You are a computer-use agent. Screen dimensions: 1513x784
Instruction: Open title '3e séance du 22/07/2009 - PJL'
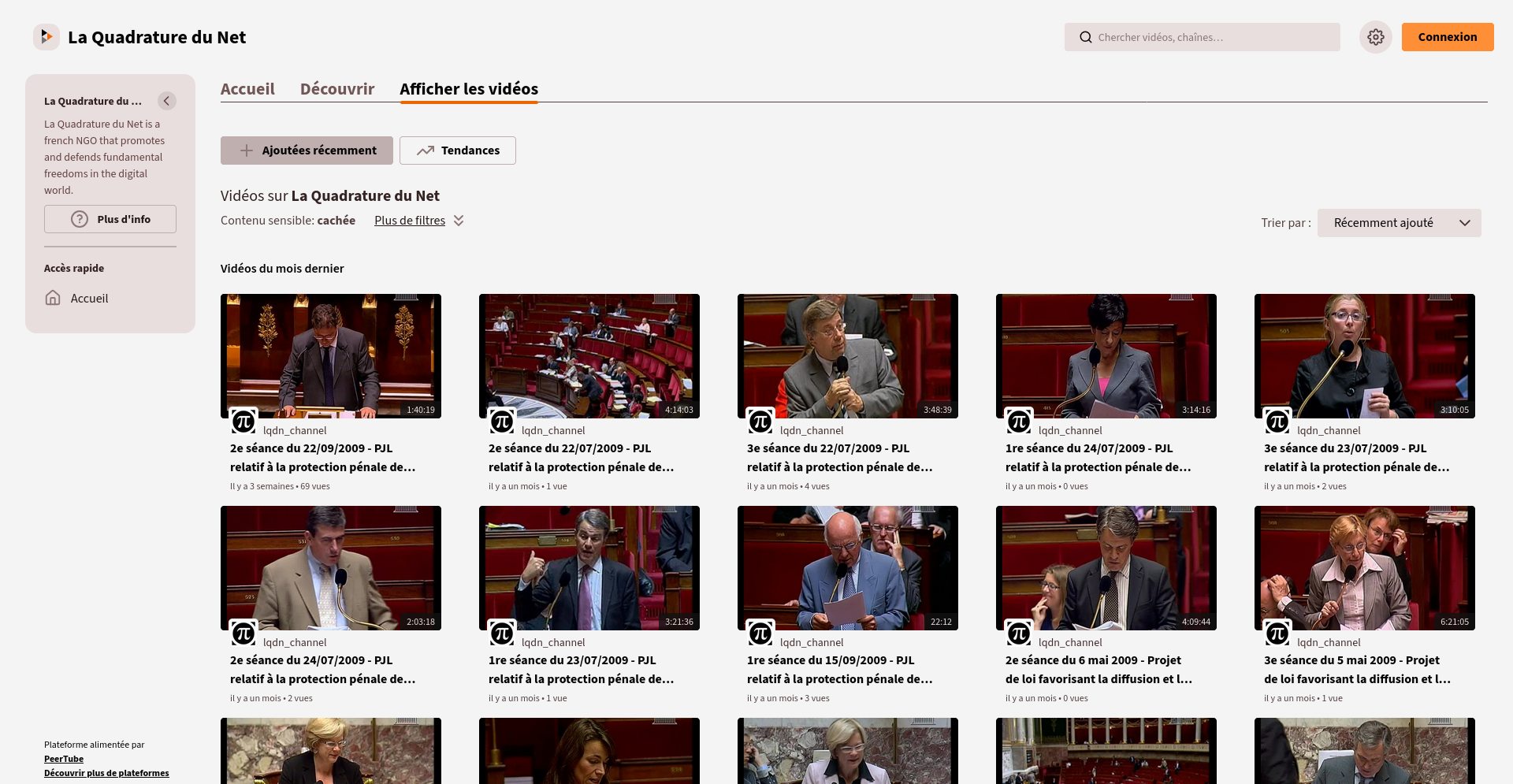coord(840,458)
